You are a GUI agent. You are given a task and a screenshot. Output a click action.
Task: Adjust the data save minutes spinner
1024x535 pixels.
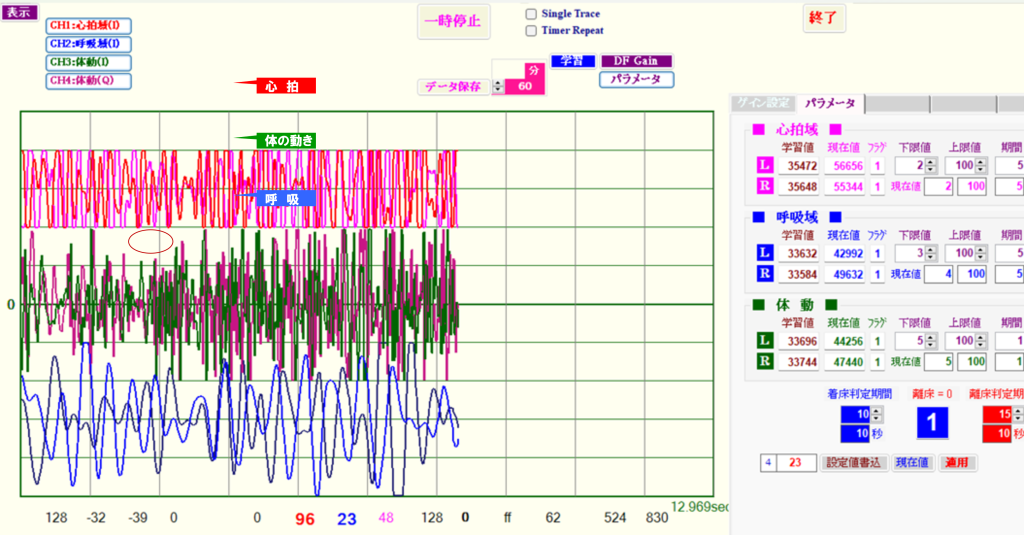pos(498,87)
